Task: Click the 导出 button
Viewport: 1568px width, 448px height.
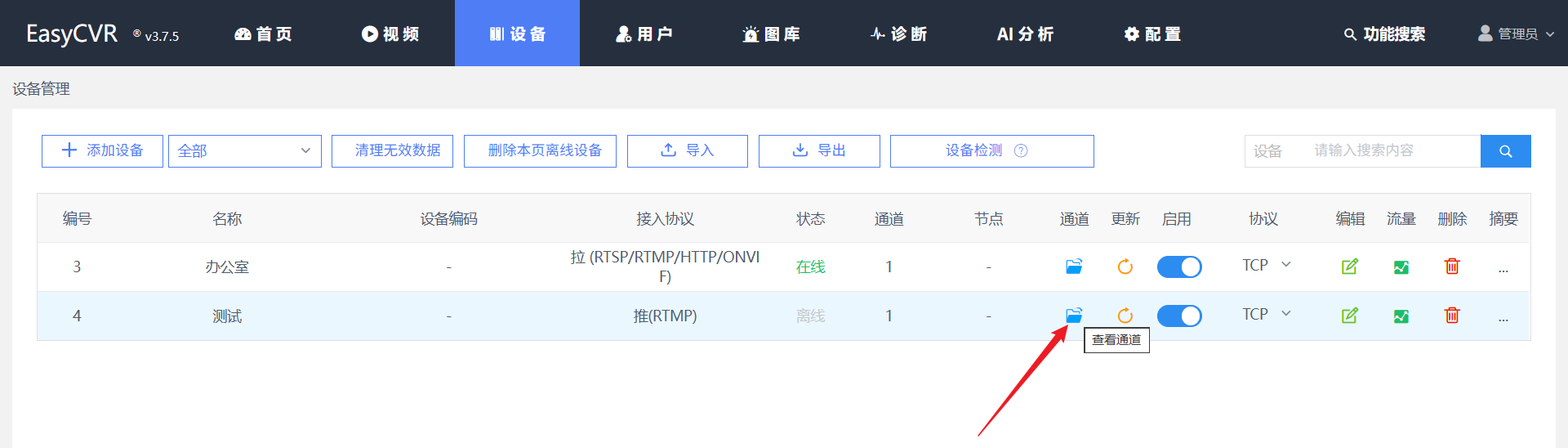Action: [x=819, y=151]
